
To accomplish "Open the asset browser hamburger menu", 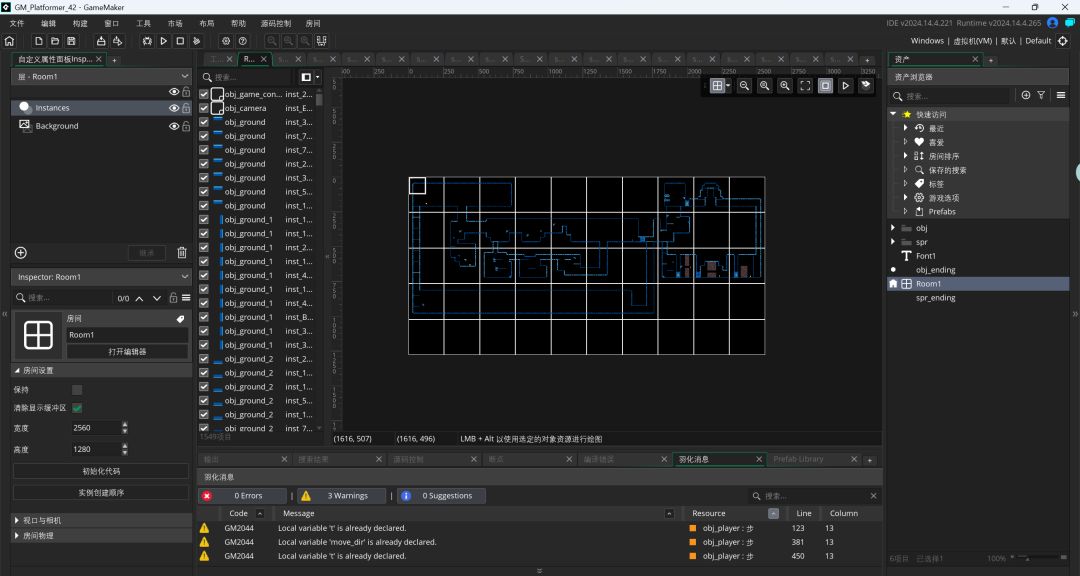I will point(1061,95).
